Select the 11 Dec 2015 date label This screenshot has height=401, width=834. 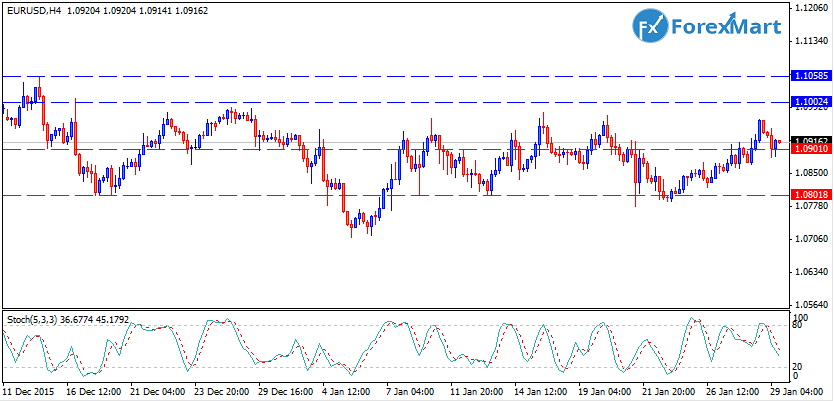click(x=30, y=392)
